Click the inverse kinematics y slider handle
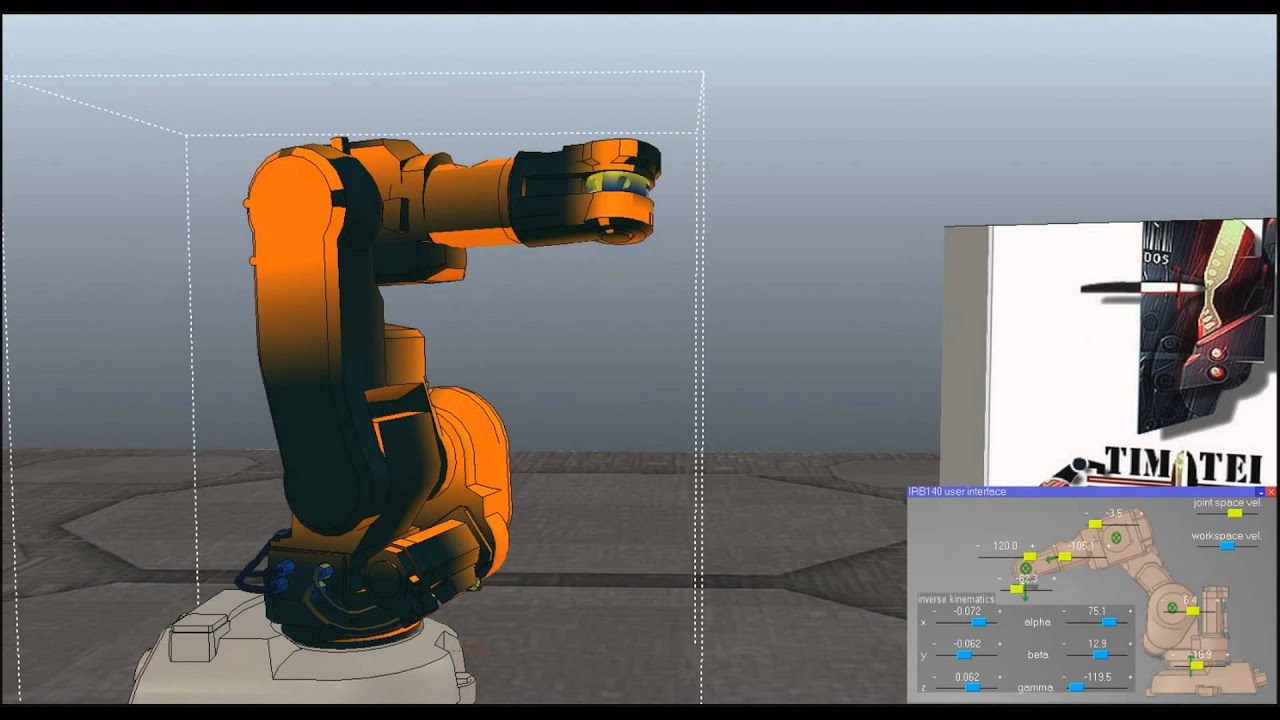Image resolution: width=1280 pixels, height=720 pixels. point(964,655)
